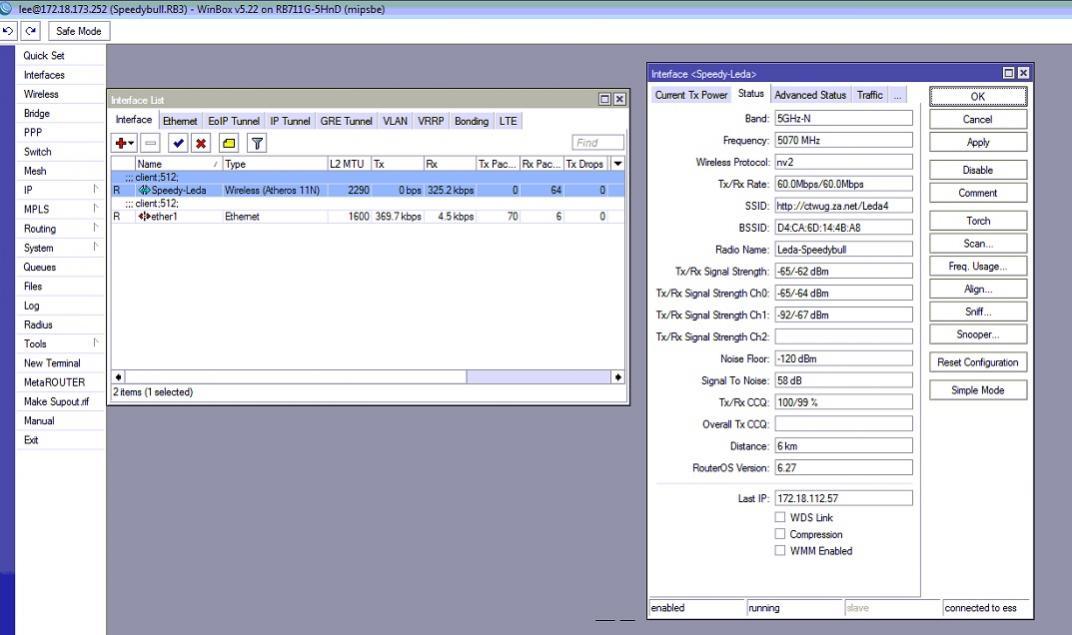Click the red X Disable icon
Viewport: 1072px width, 635px height.
click(x=201, y=144)
